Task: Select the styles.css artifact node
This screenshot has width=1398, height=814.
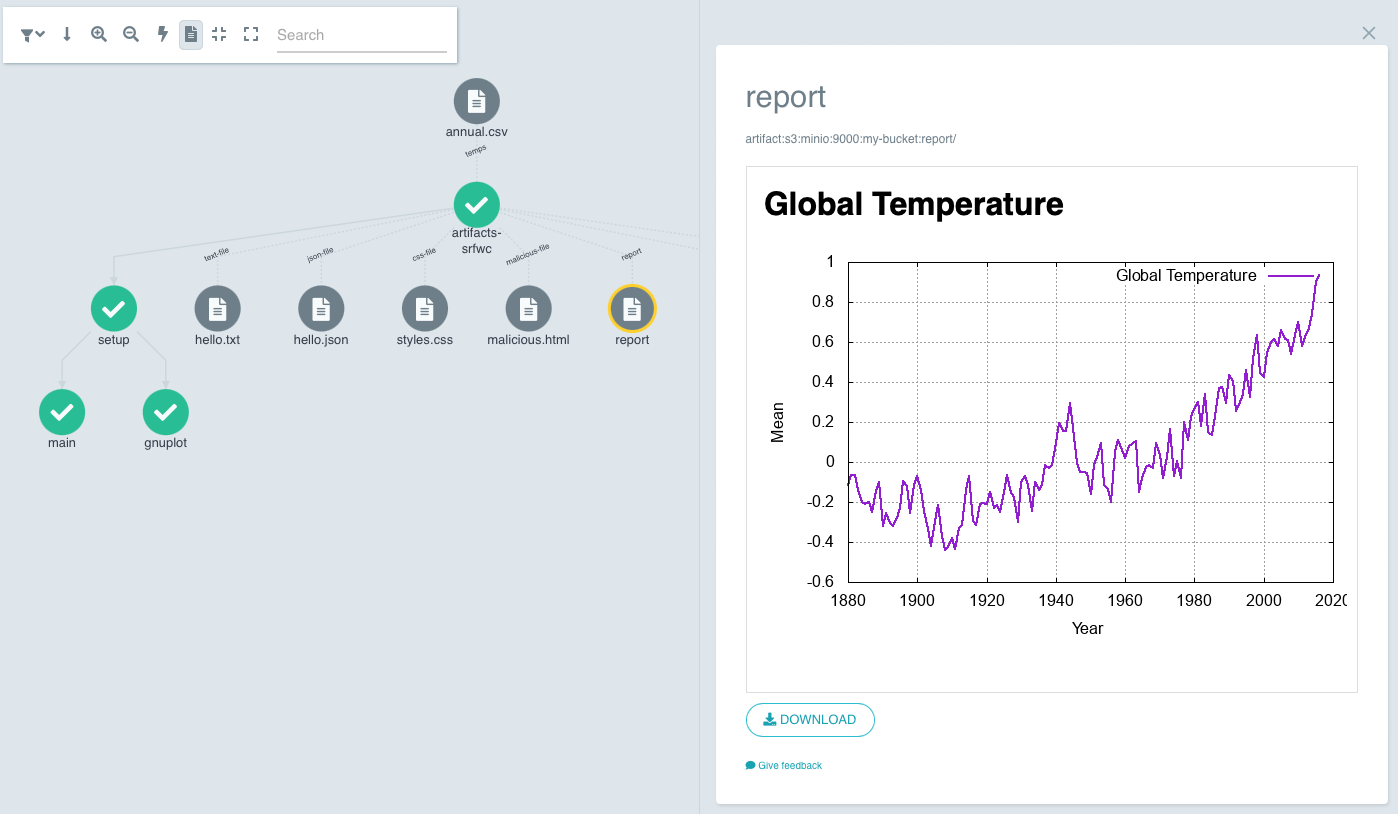Action: click(x=424, y=308)
